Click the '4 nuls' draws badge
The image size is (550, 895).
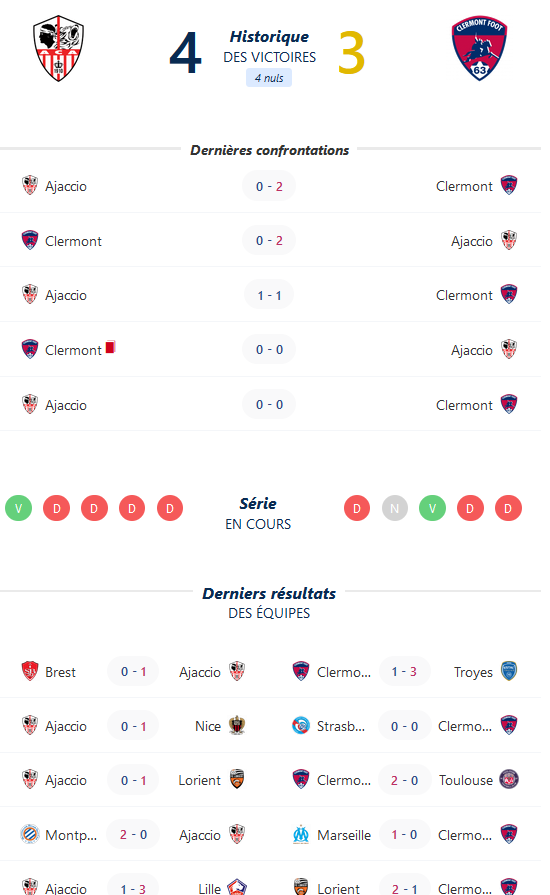click(x=269, y=78)
